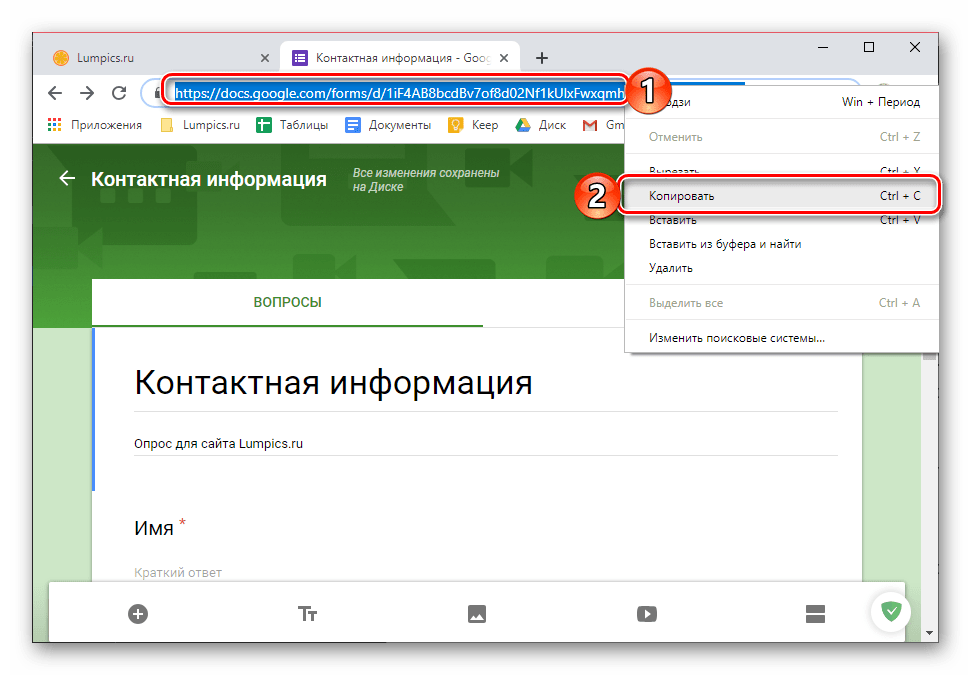971x675 pixels.
Task: Add an image with the picture icon
Action: [x=477, y=614]
